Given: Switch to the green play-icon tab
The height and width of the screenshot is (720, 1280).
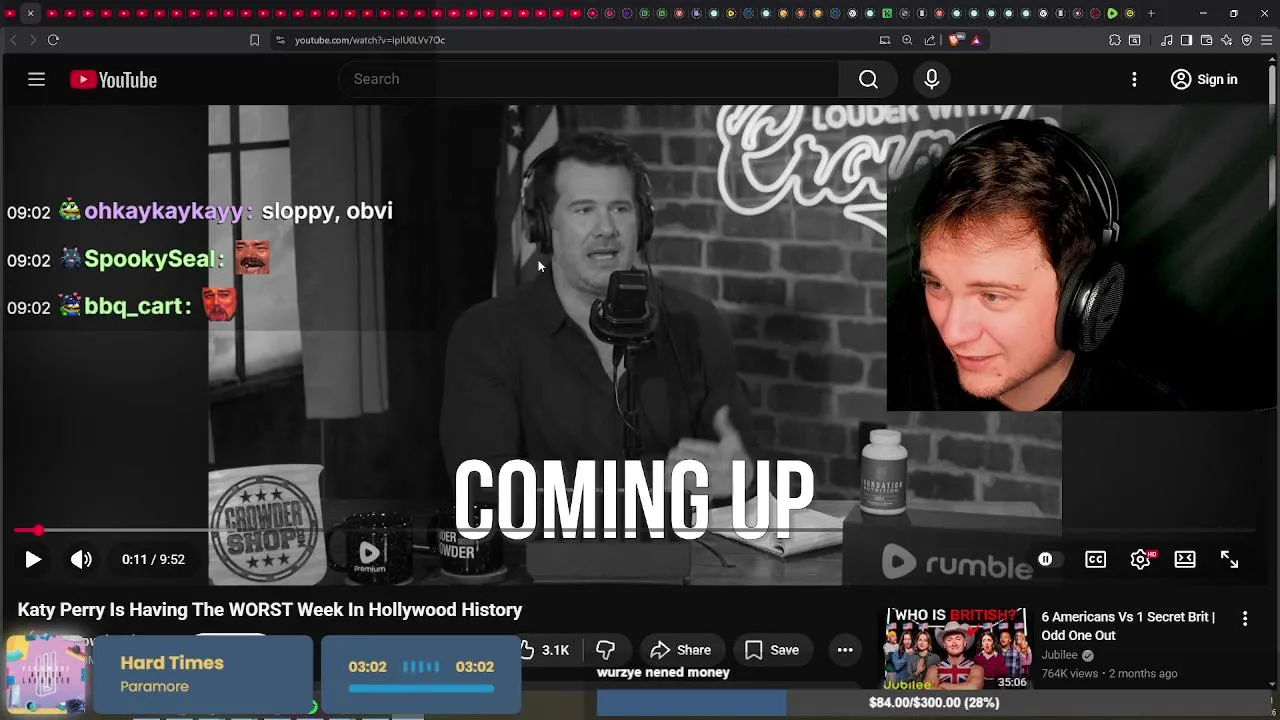Looking at the screenshot, I should [1112, 13].
